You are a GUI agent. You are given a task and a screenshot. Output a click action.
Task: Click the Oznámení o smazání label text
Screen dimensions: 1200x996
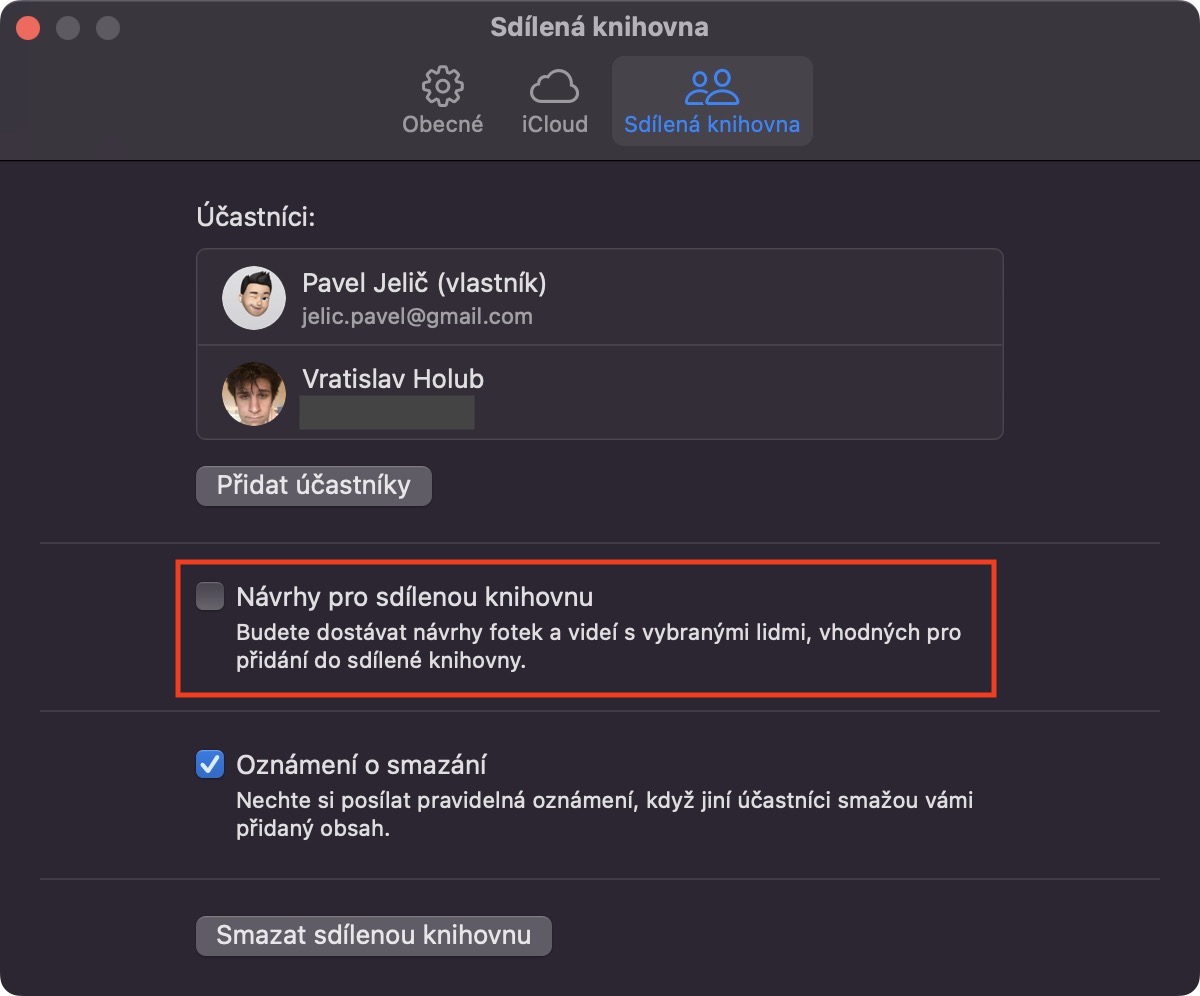click(x=361, y=766)
